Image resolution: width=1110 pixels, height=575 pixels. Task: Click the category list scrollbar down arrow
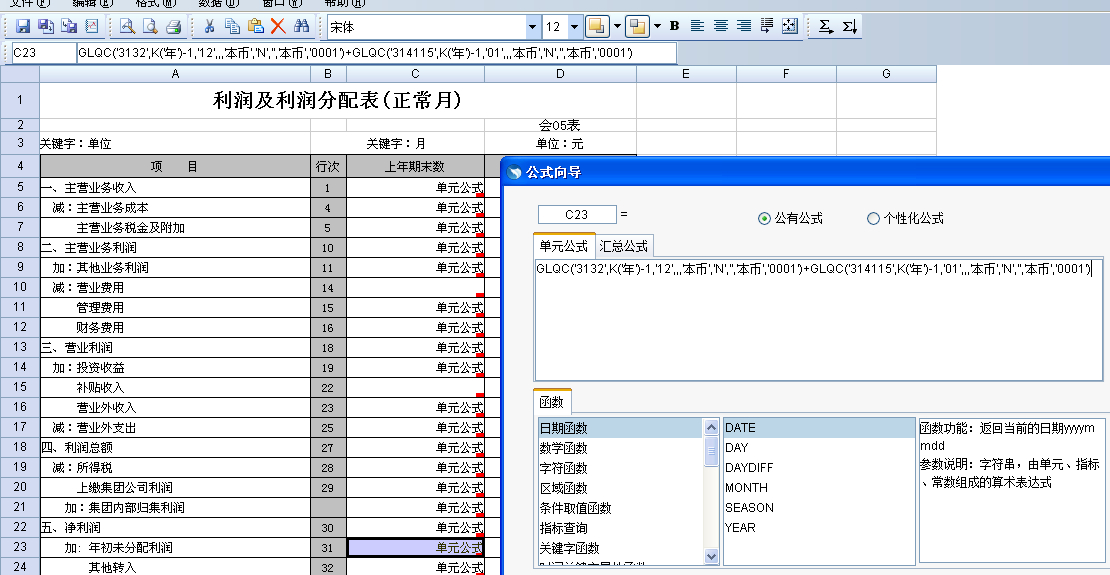coord(711,557)
